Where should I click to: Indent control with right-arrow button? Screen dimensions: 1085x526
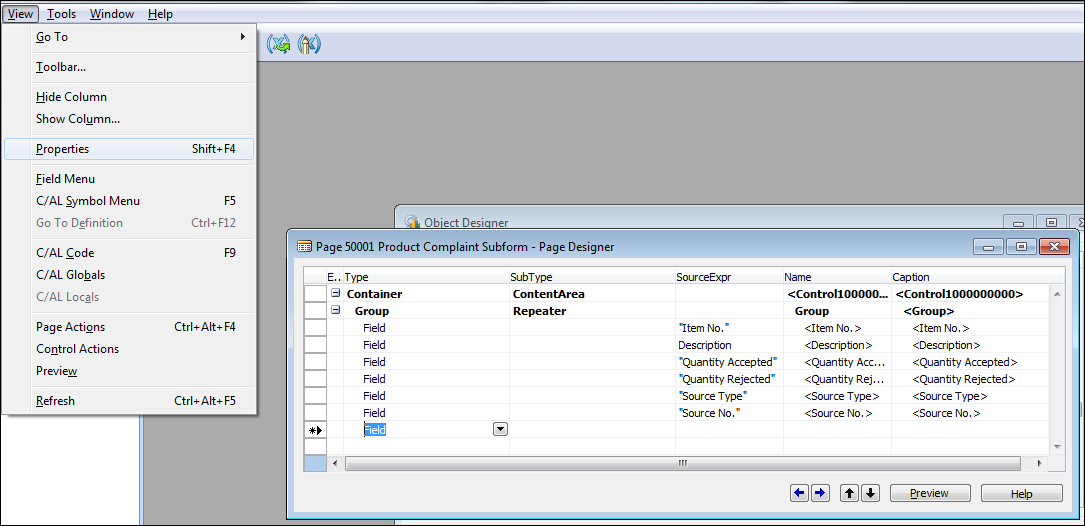point(820,493)
